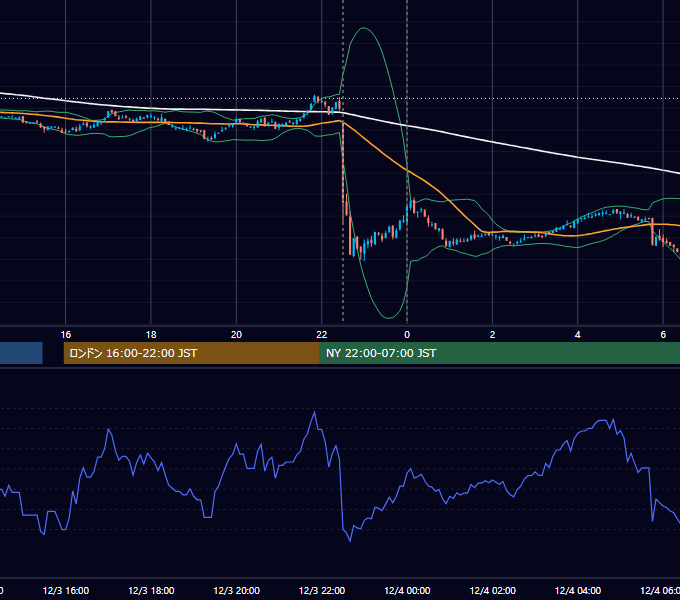
Task: Select the blue session bar before ロンドン
Action: pos(21,353)
